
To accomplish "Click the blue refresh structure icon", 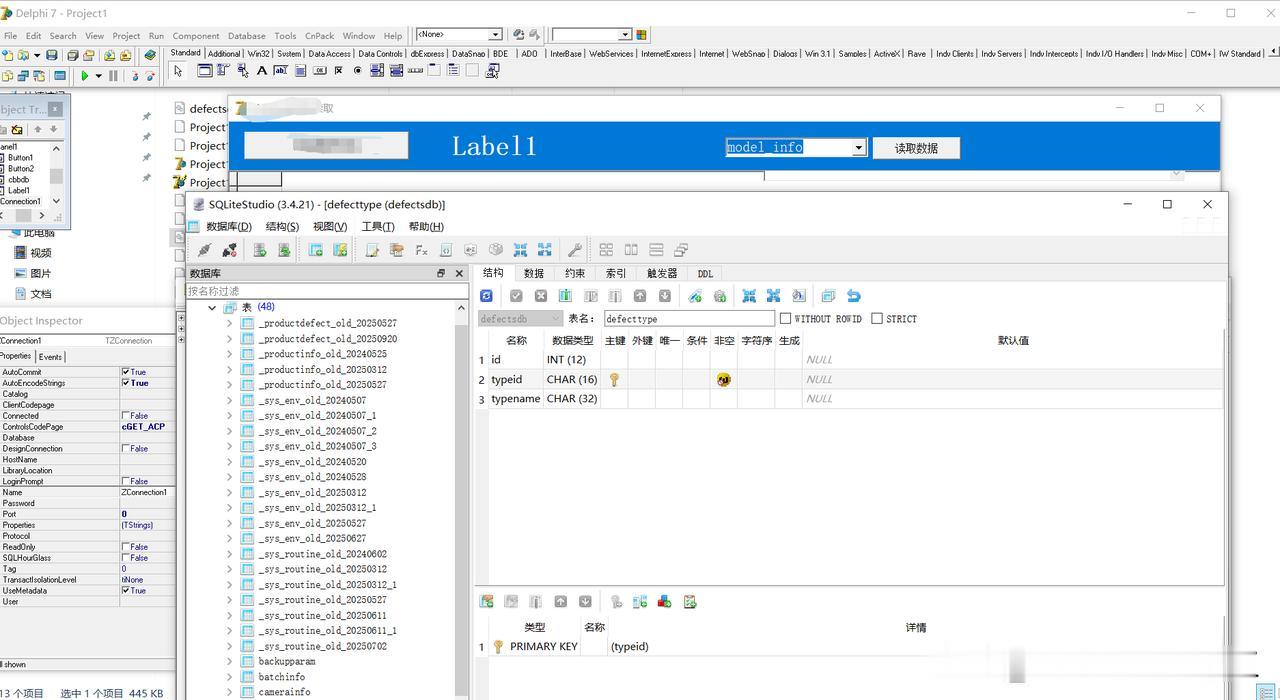I will tap(486, 296).
